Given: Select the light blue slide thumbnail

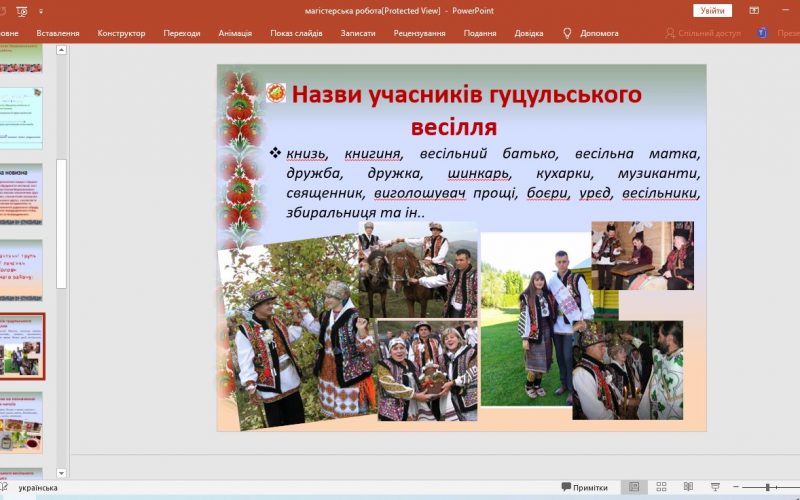Looking at the screenshot, I should click(21, 118).
